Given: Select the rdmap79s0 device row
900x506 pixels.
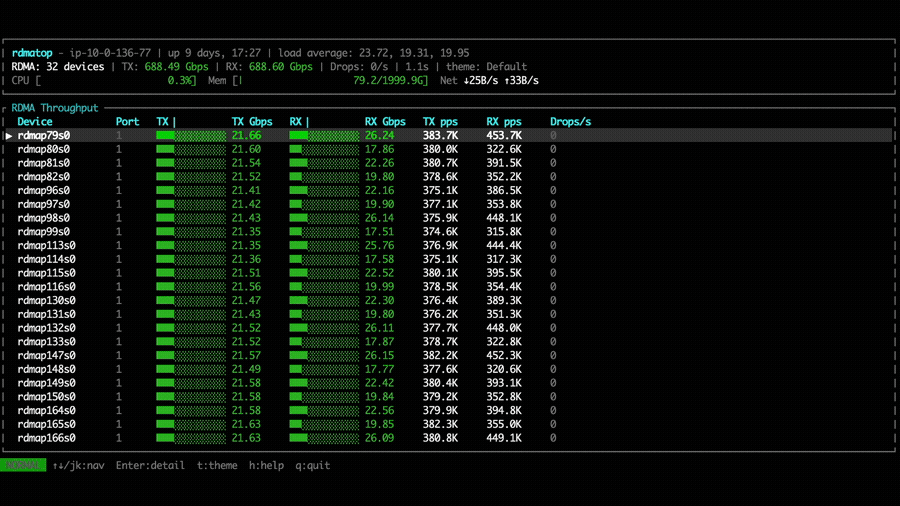Looking at the screenshot, I should [x=448, y=135].
